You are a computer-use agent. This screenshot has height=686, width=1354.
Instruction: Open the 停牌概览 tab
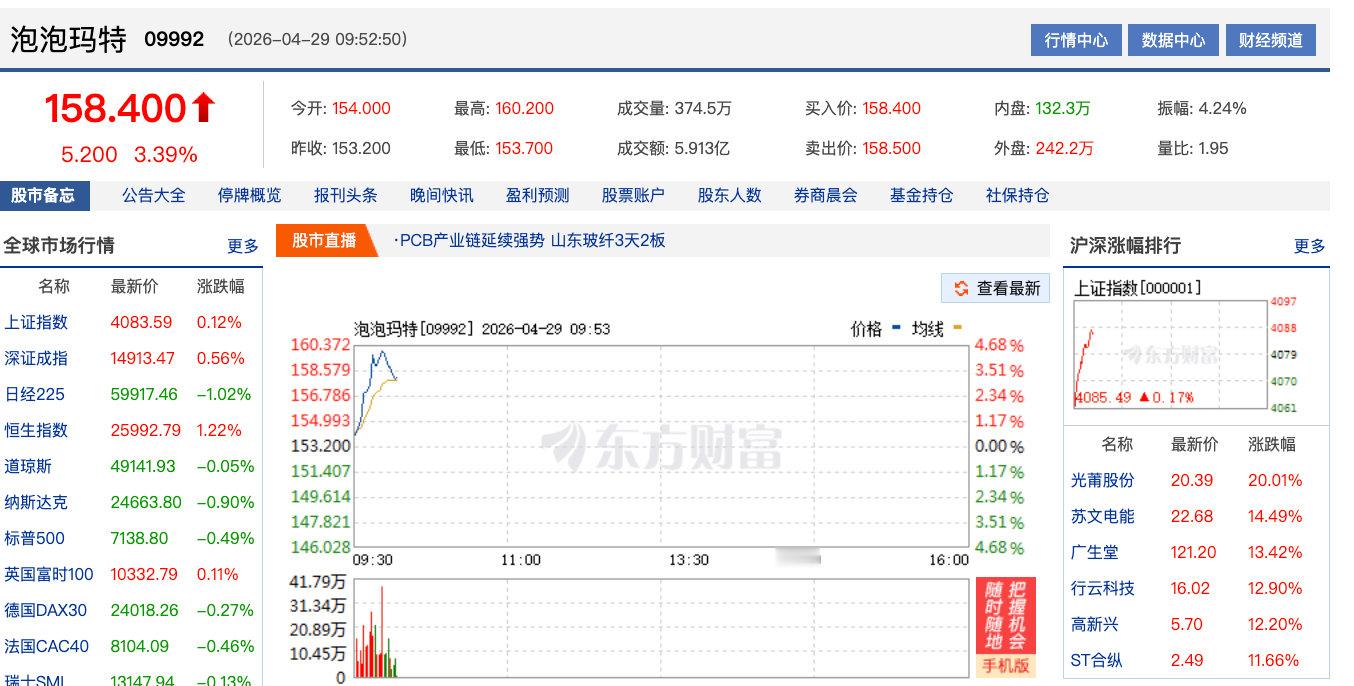point(250,195)
